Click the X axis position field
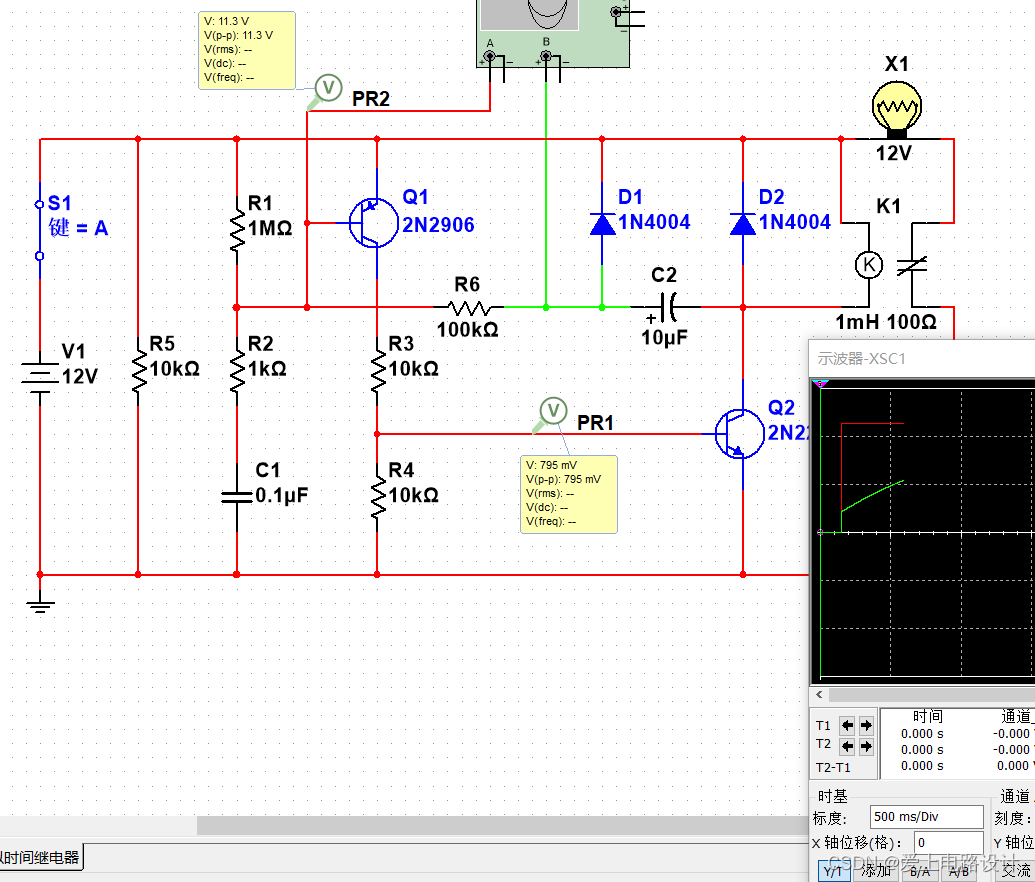 click(x=949, y=843)
